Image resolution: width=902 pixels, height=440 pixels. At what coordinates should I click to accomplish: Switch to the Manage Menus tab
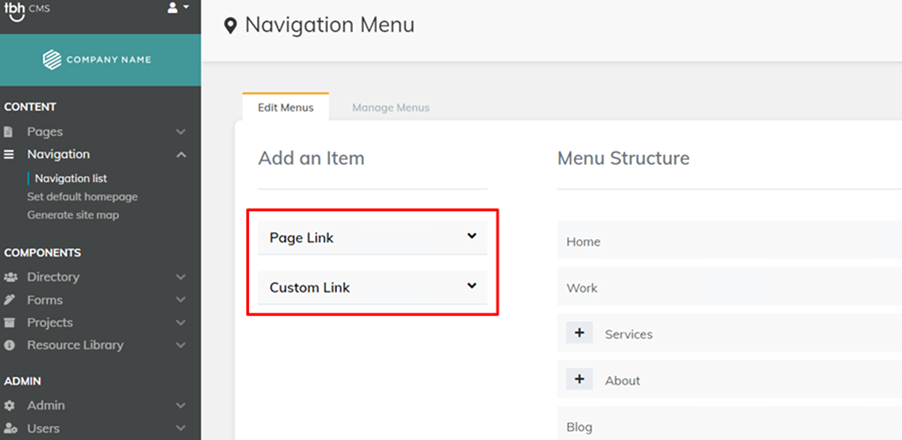391,108
